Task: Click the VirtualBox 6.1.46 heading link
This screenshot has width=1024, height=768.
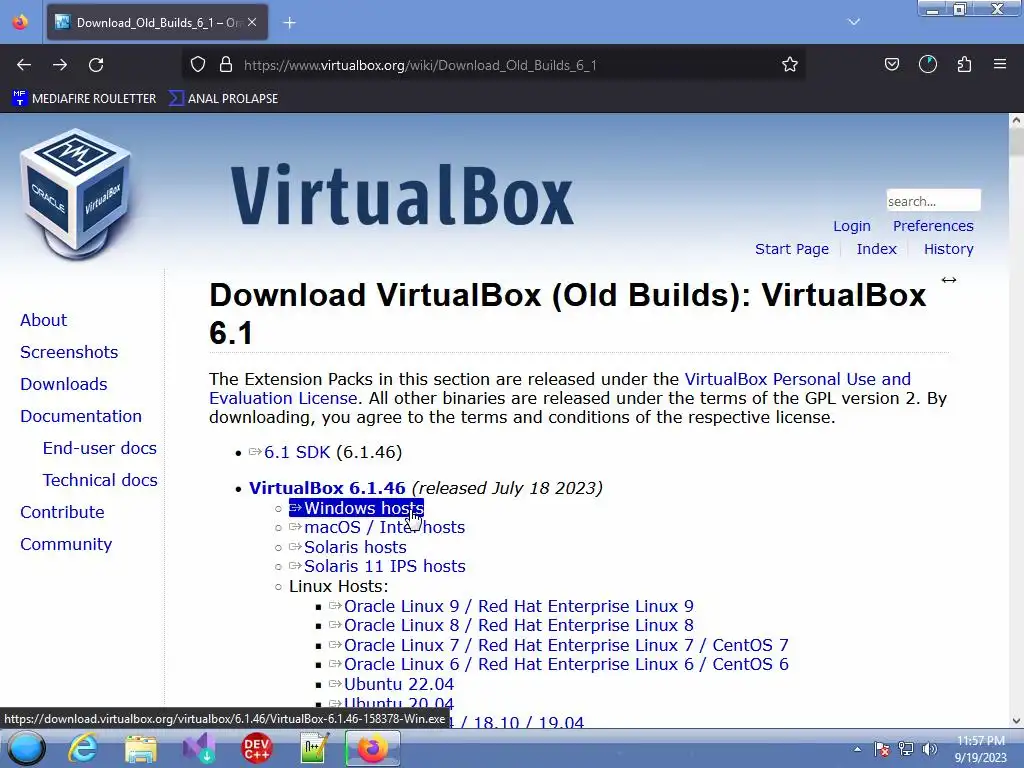Action: coord(327,488)
